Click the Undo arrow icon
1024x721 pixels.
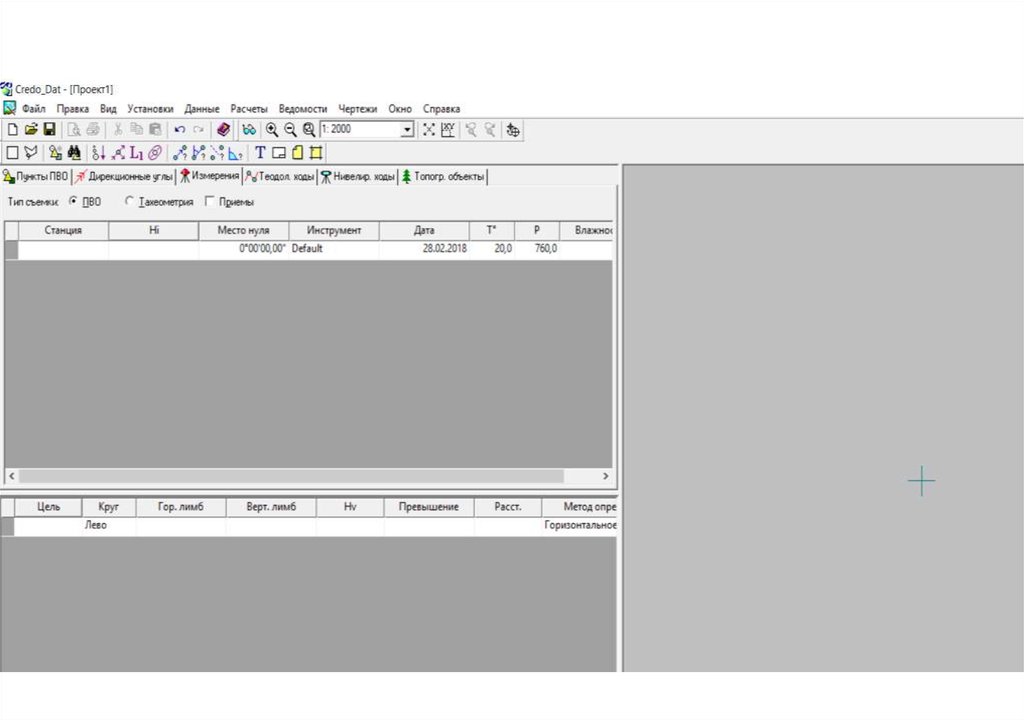tap(179, 130)
